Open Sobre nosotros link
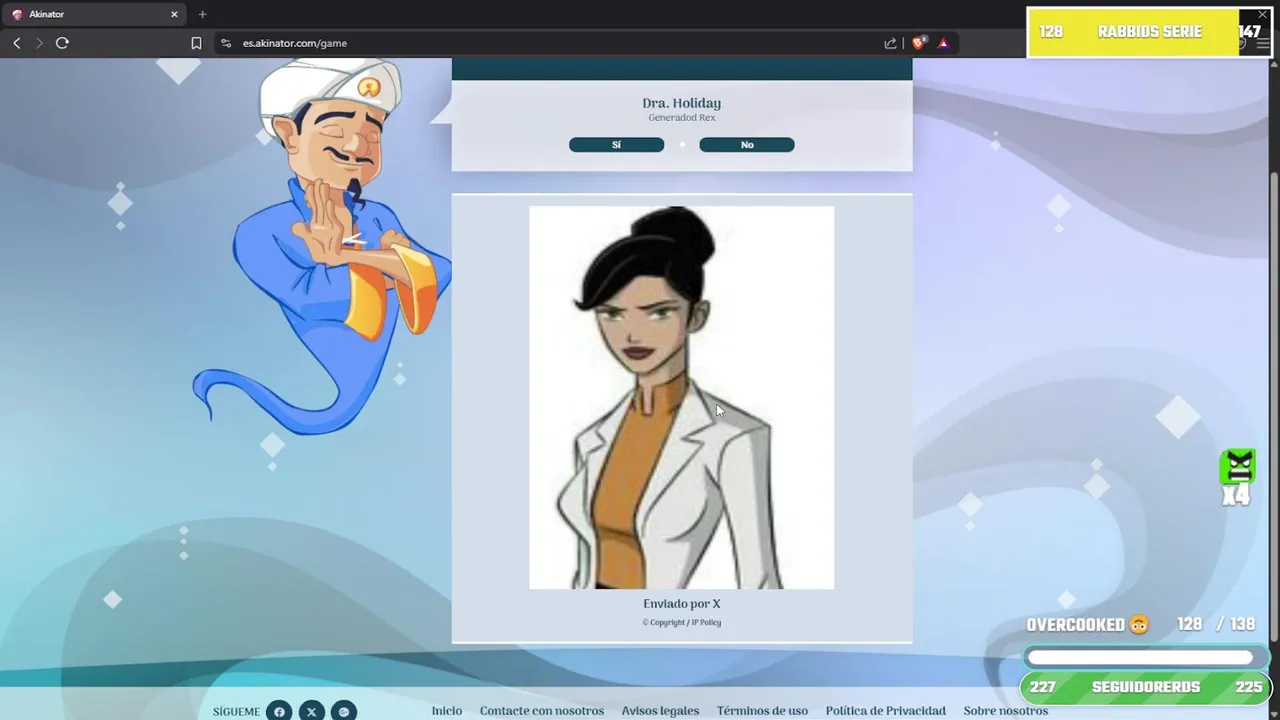The image size is (1280, 720). click(1005, 711)
